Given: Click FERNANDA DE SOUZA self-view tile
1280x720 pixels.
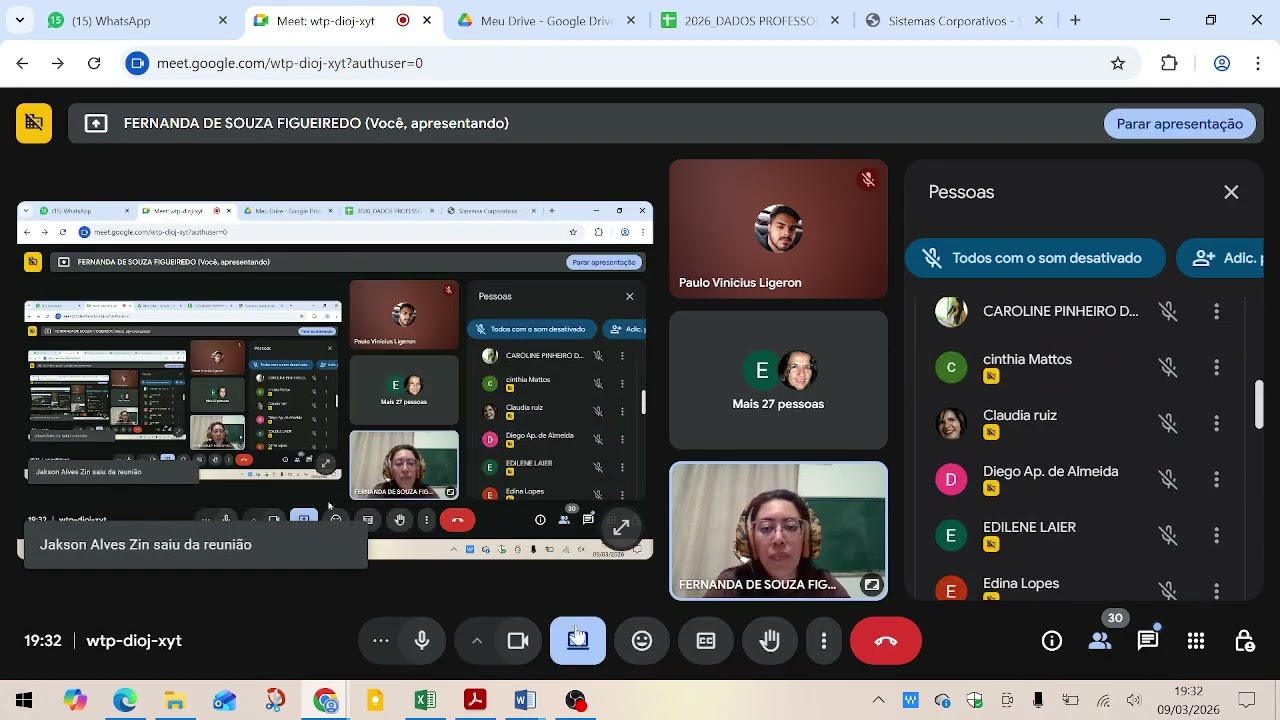Looking at the screenshot, I should [778, 531].
